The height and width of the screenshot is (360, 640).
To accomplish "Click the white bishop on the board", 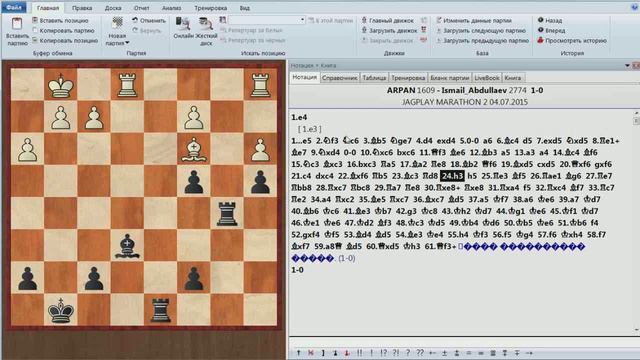I will click(193, 149).
